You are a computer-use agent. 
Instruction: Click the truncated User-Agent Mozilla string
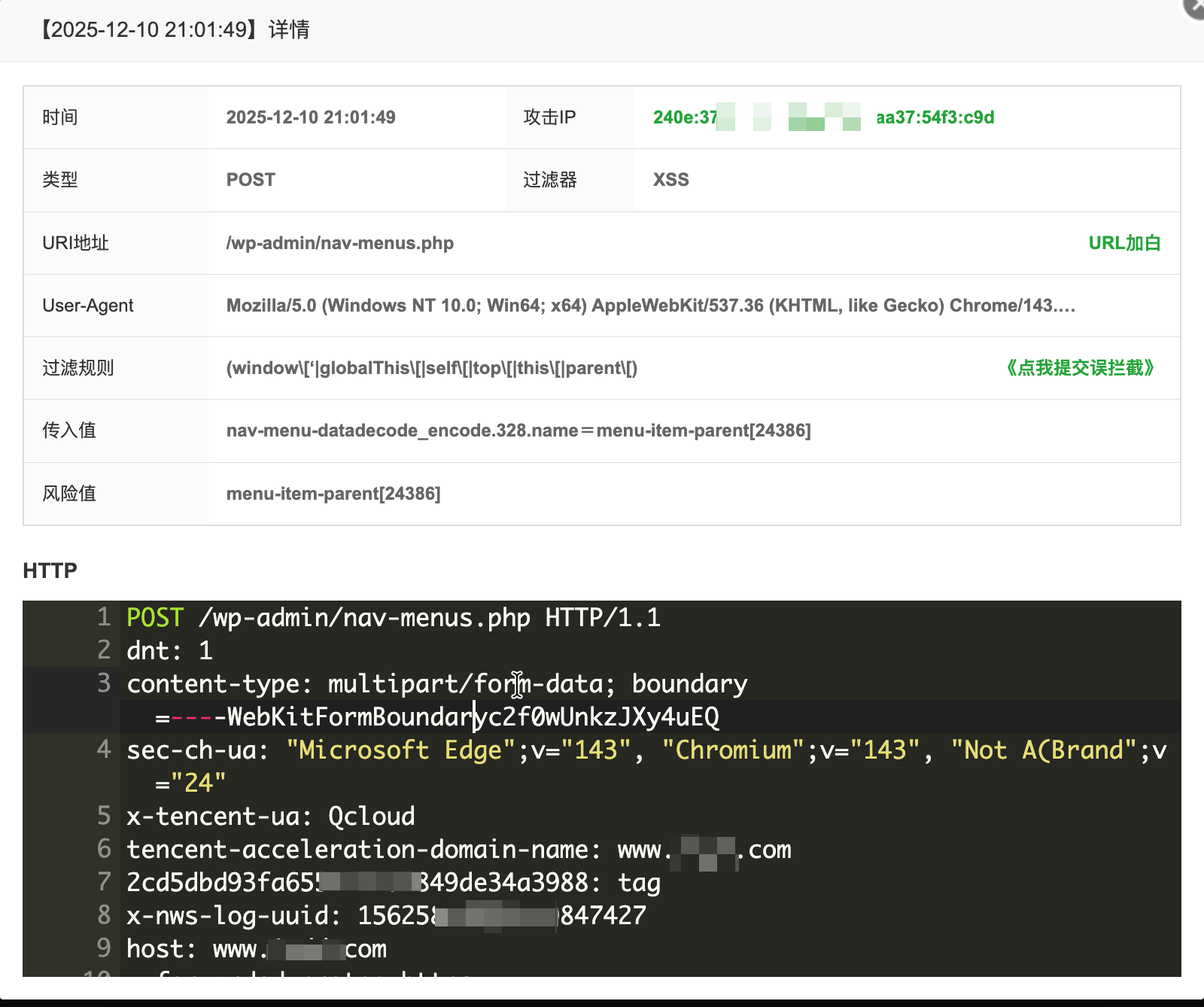(650, 306)
